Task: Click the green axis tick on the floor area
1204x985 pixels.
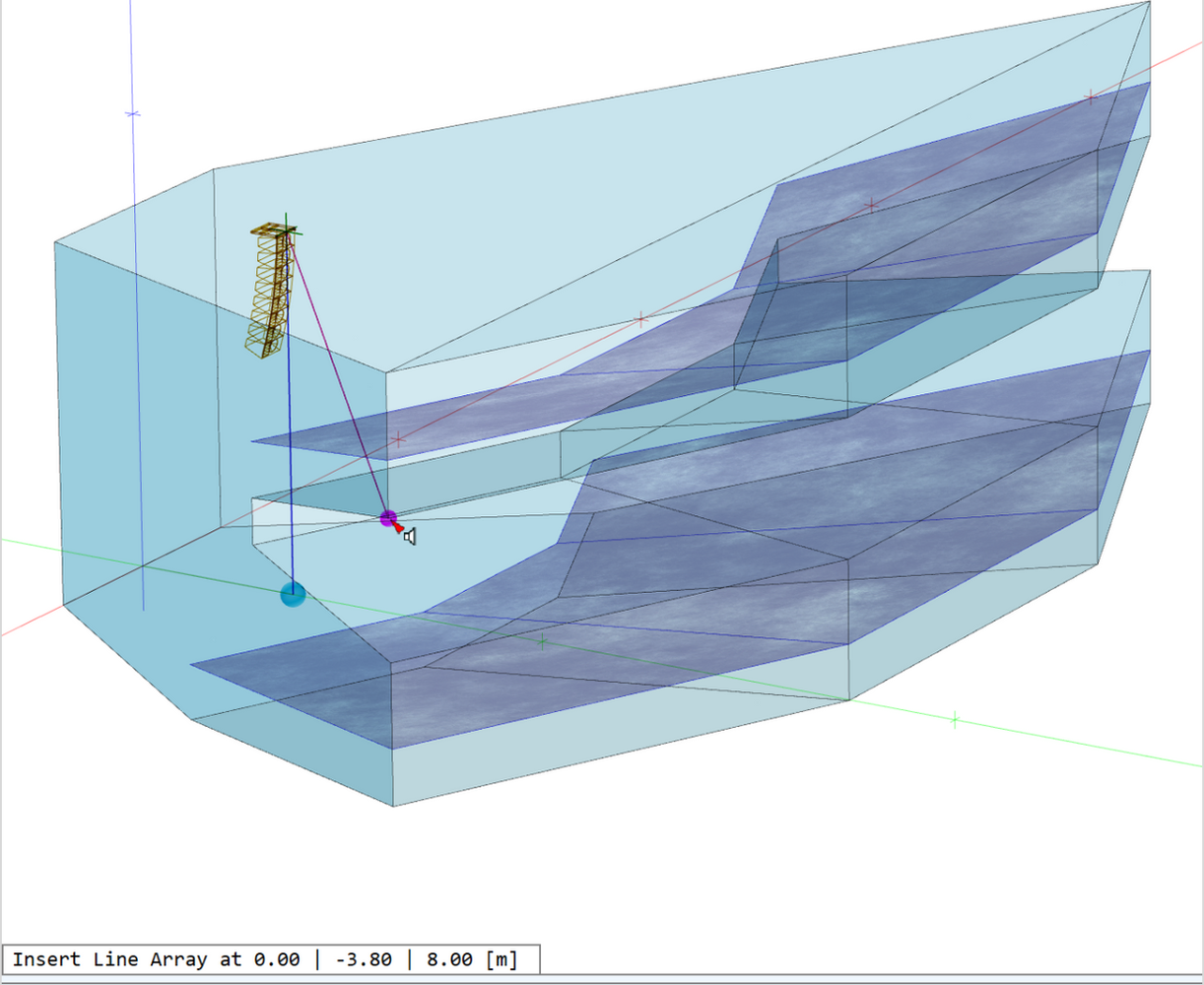Action: pos(541,641)
